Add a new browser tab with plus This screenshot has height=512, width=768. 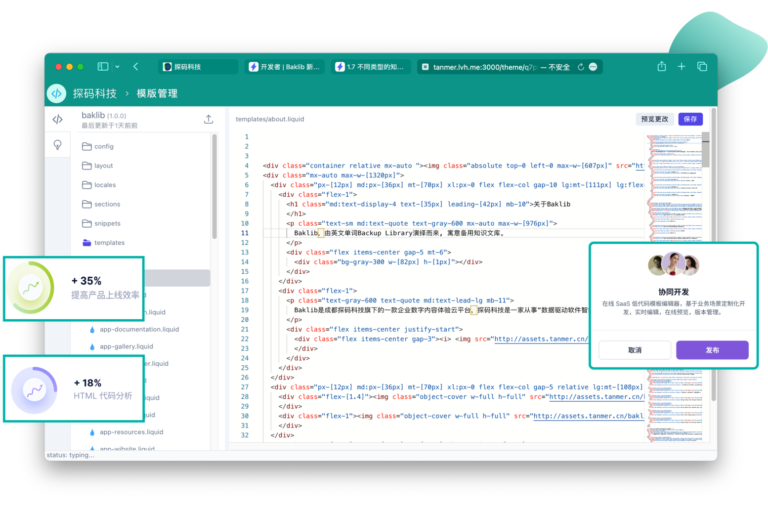(x=681, y=66)
